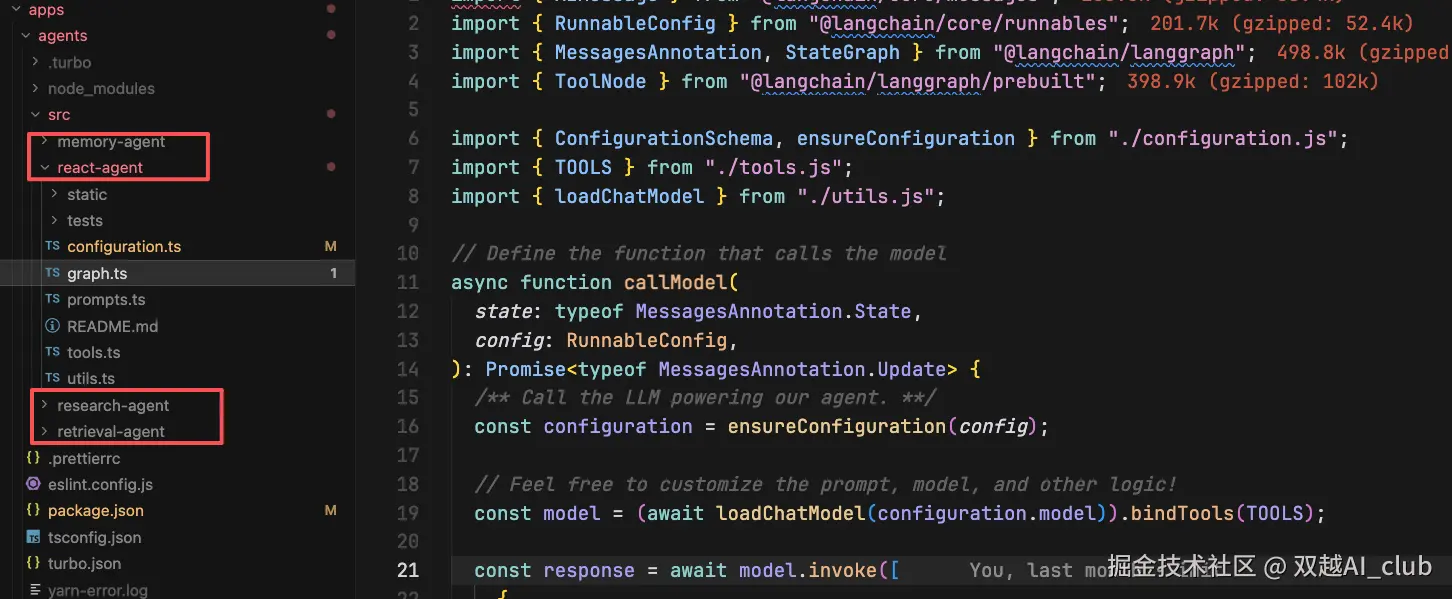The image size is (1452, 599).
Task: Expand the retrieval-agent folder chevron
Action: click(45, 431)
